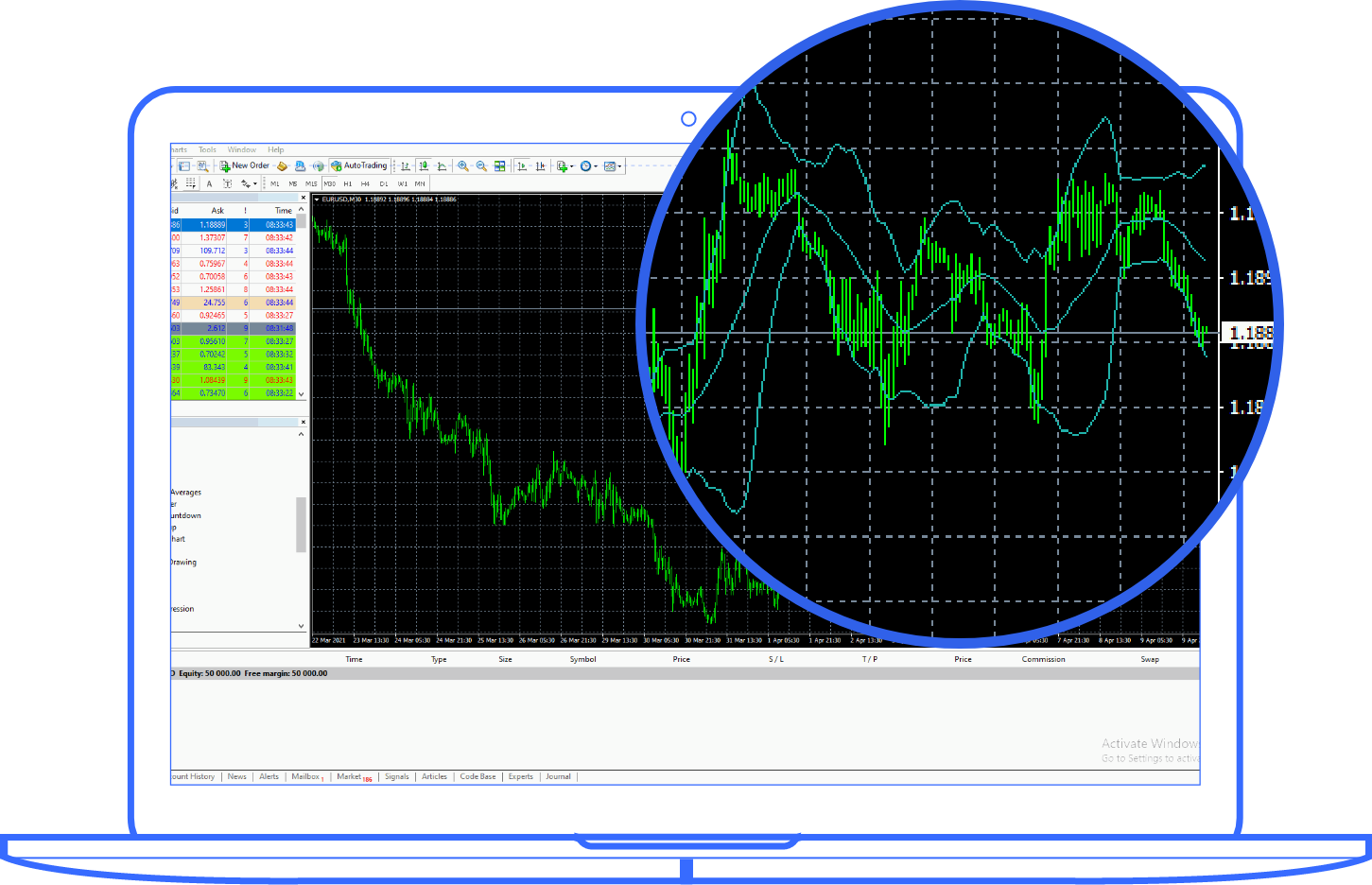Open the Help menu
Viewport: 1372px width, 885px height.
click(275, 149)
